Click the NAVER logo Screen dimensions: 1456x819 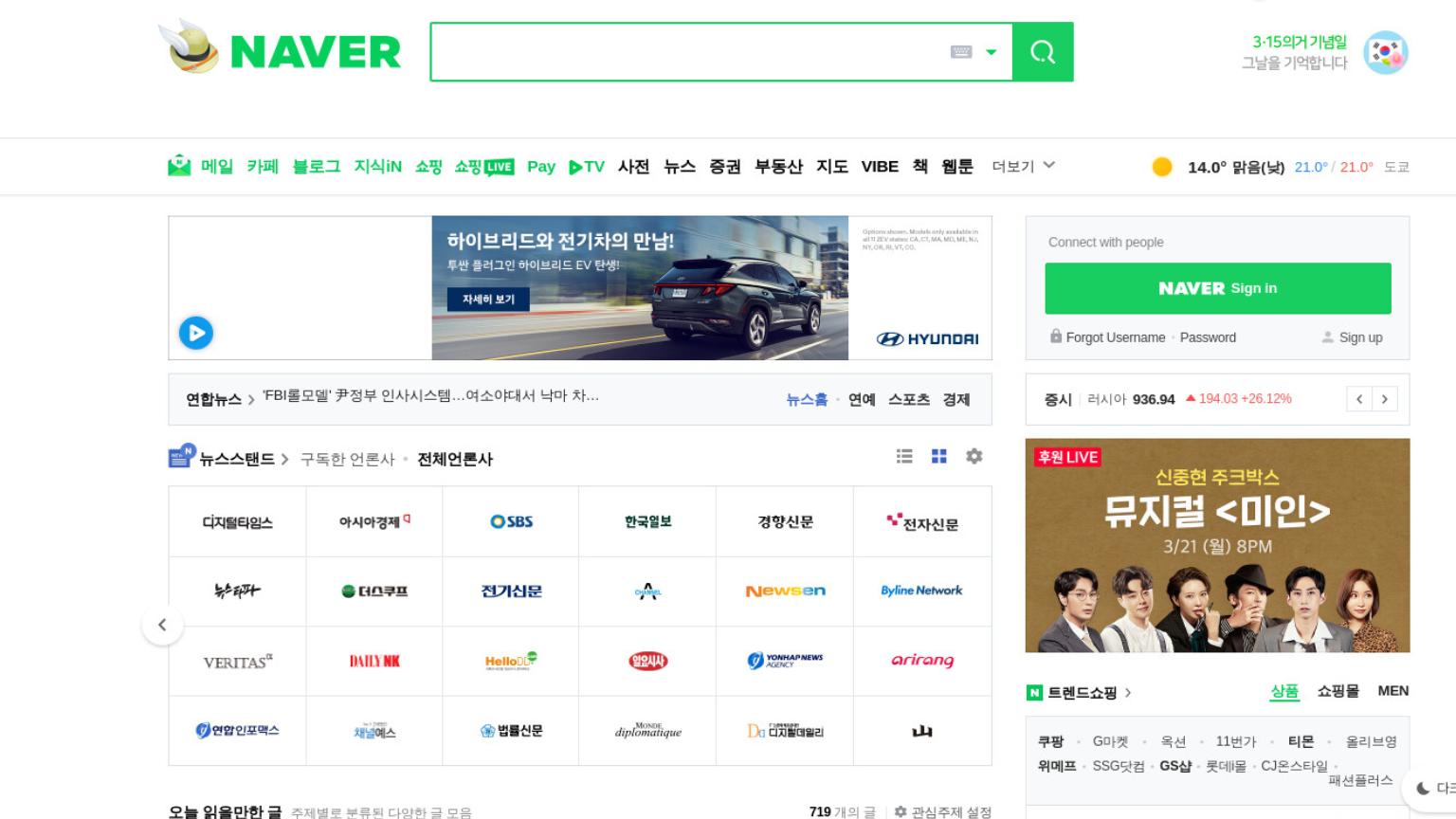(x=316, y=52)
